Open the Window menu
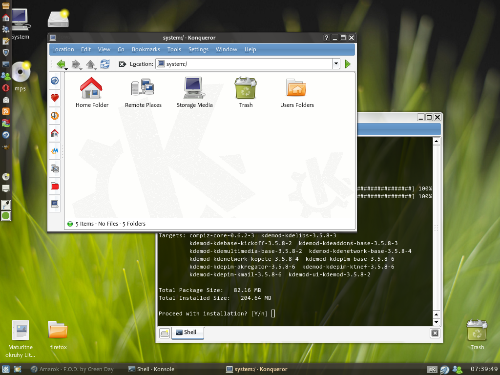This screenshot has width=500, height=375. [x=226, y=49]
